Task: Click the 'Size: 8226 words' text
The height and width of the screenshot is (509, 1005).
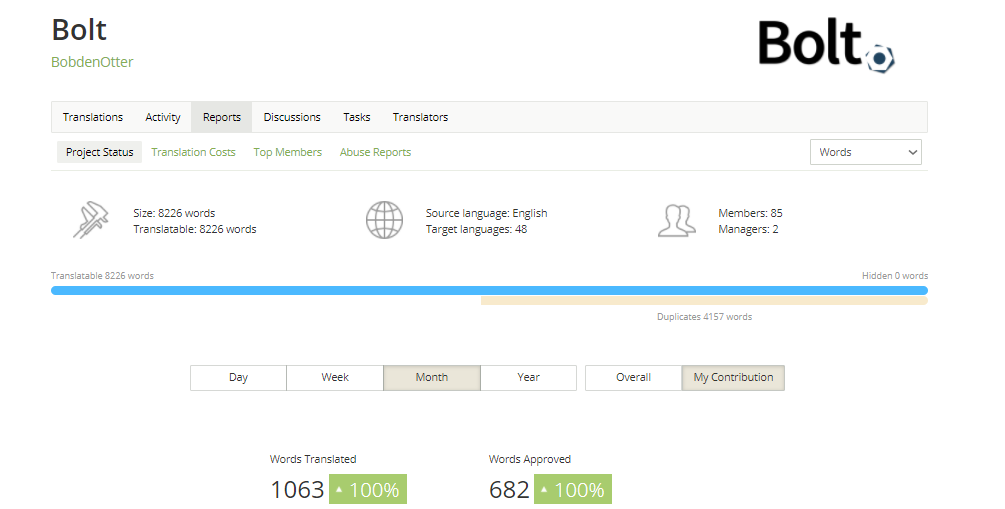Action: tap(174, 213)
